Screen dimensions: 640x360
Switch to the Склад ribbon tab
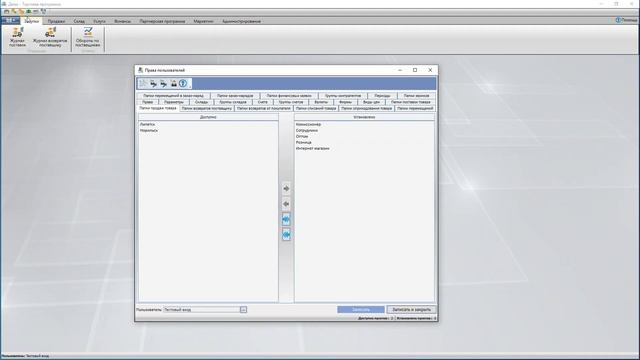(x=79, y=21)
